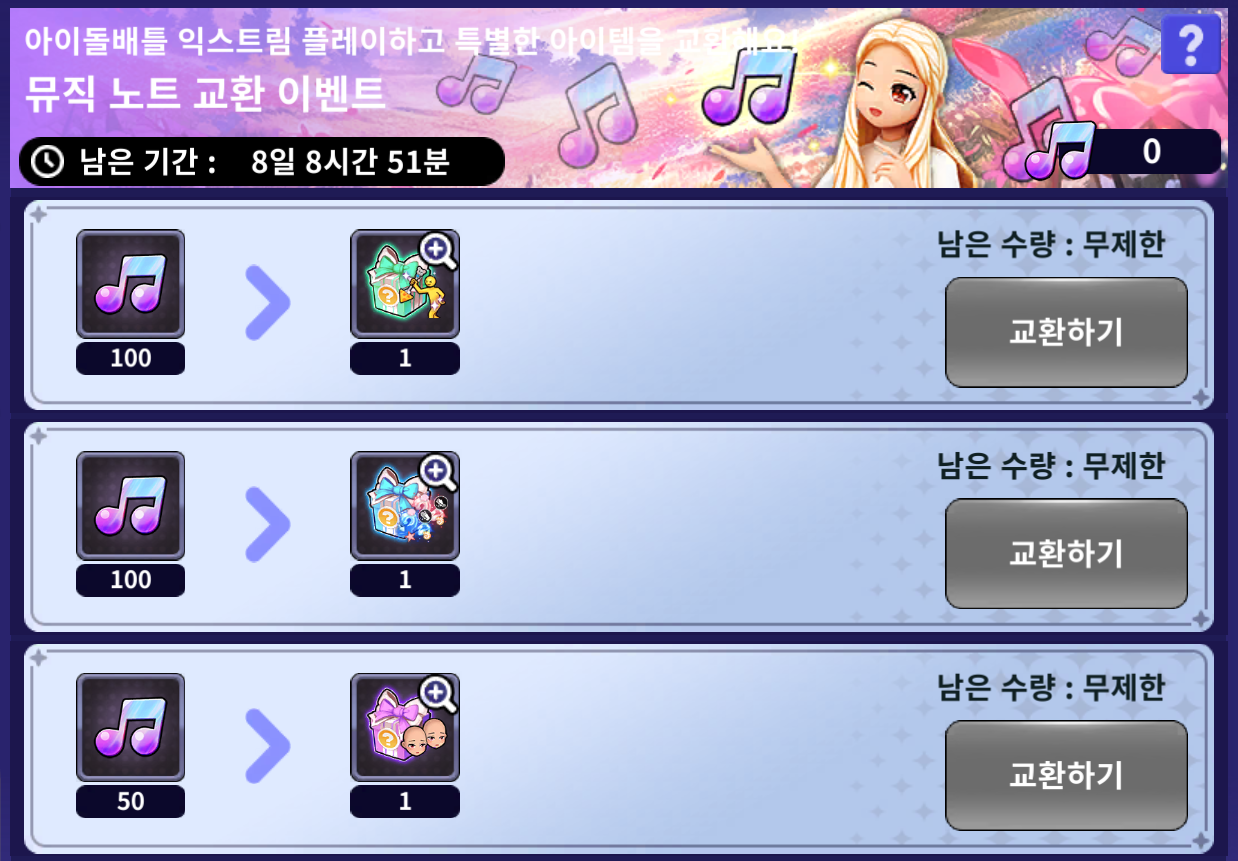Click the chevron arrow in the second exchange row

pos(268,521)
